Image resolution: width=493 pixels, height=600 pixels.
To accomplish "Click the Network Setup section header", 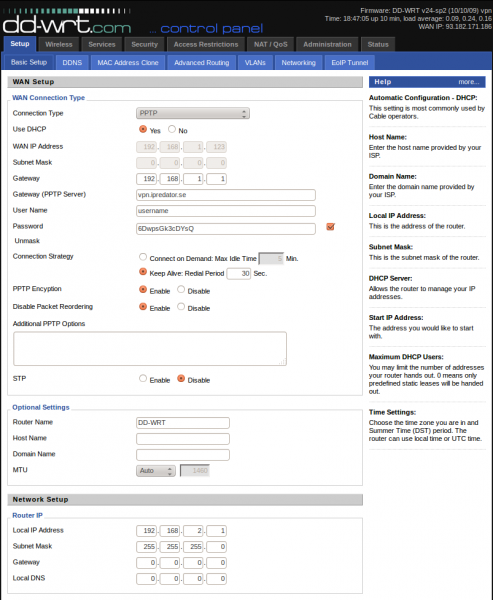I will (185, 500).
